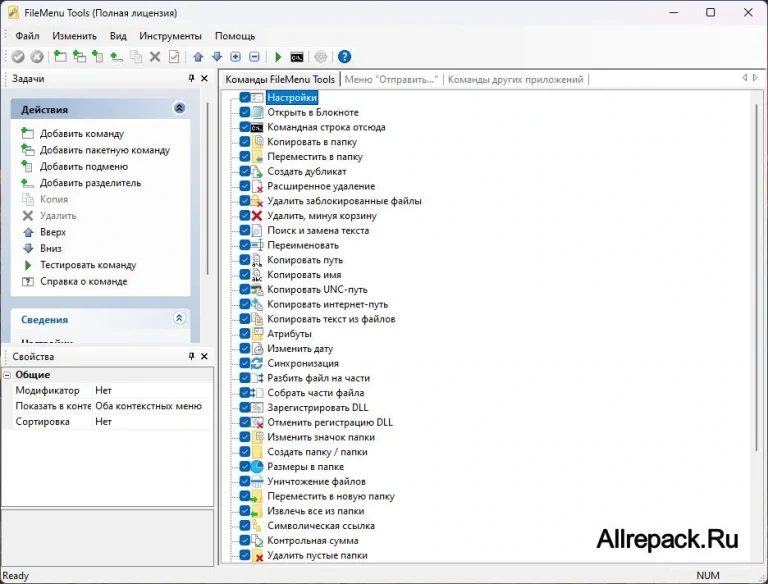Click the checklist document toolbar icon
The image size is (768, 584).
pos(174,57)
